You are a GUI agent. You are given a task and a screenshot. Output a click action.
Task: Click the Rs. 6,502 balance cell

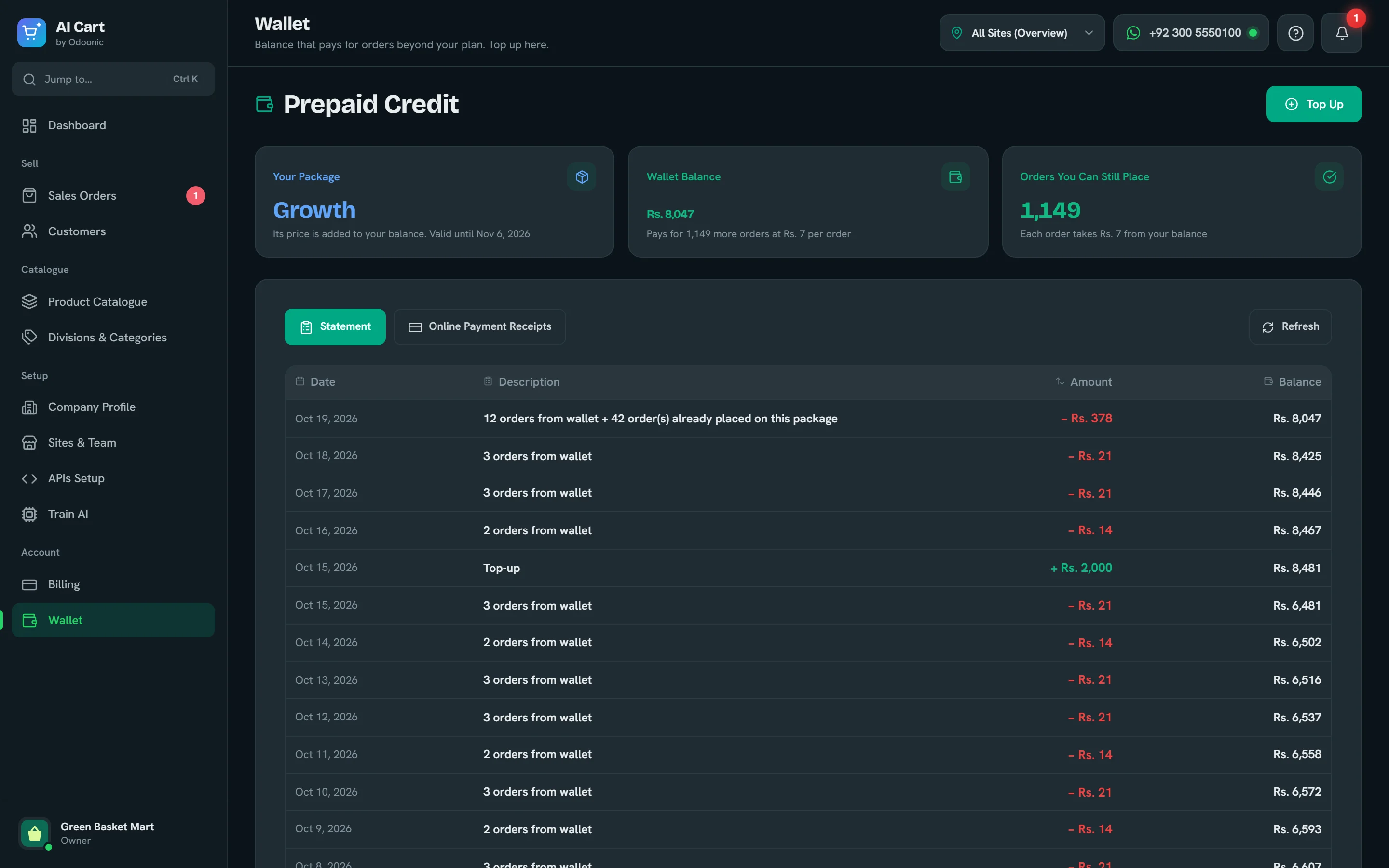click(1297, 642)
